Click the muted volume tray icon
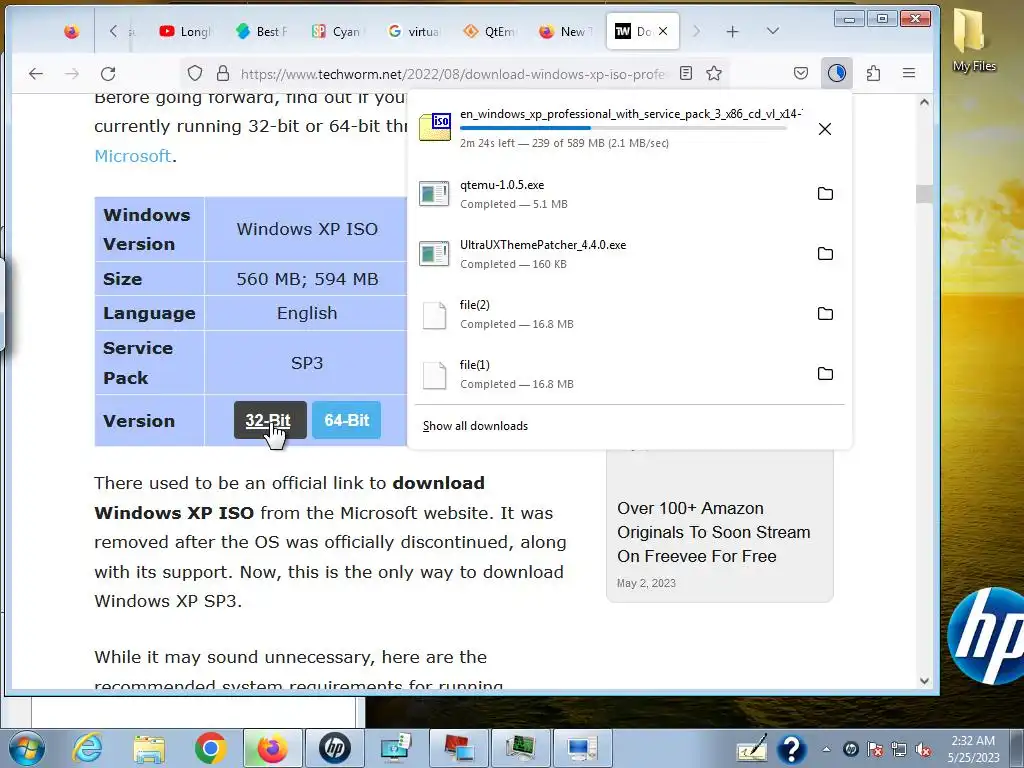This screenshot has height=768, width=1024. tap(924, 750)
